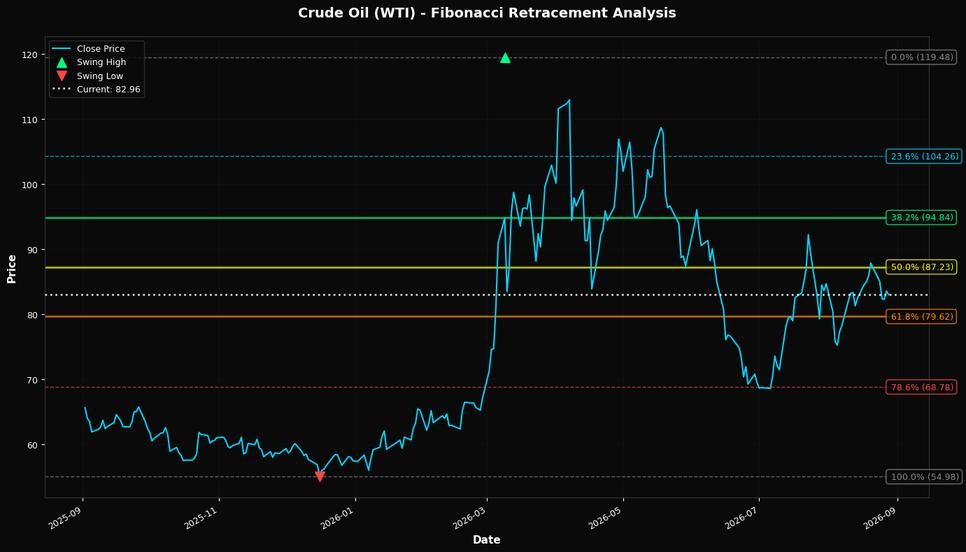Click Close Price line sample in legend
966x552 pixels.
click(x=62, y=49)
